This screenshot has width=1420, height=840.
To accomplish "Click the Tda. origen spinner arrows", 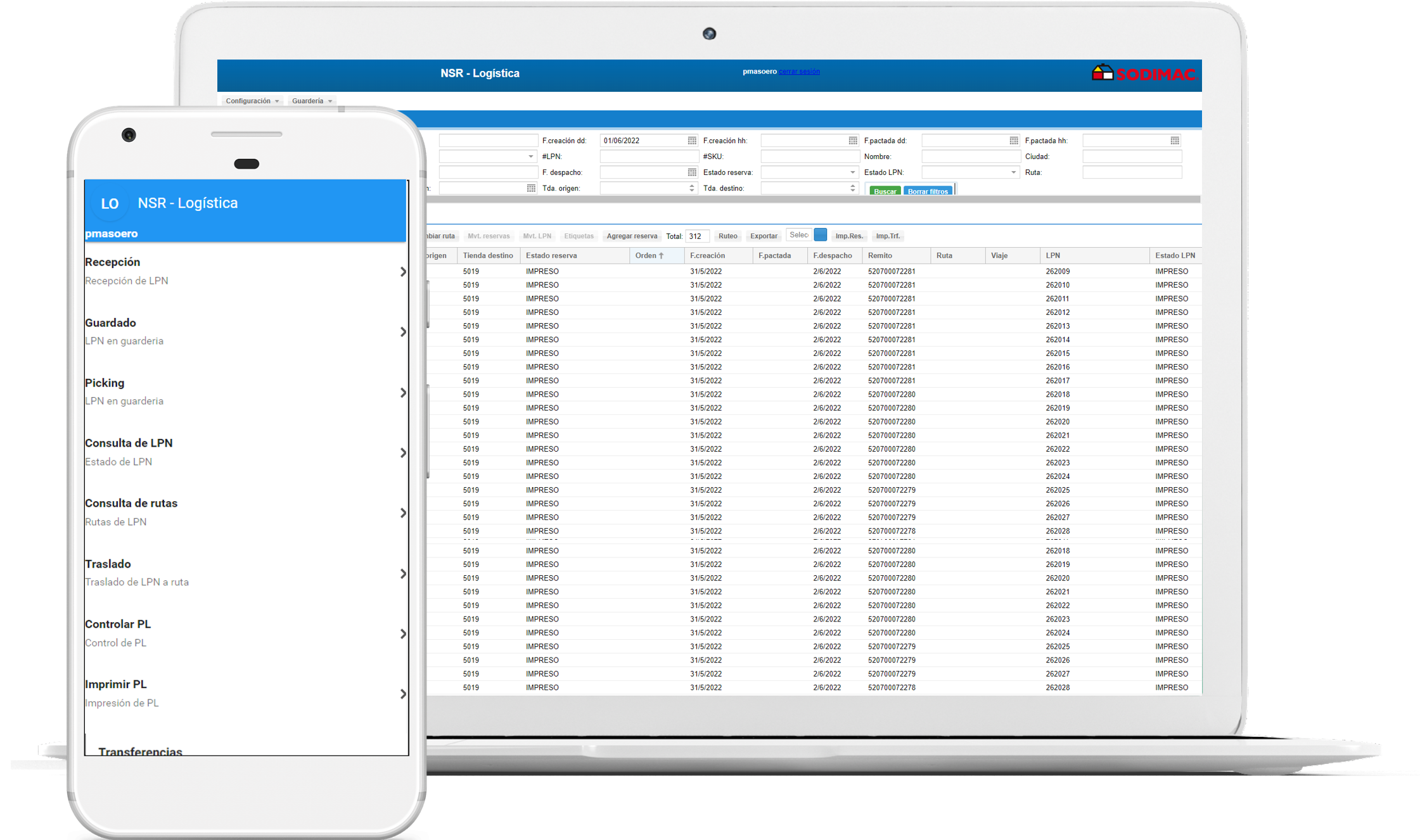I will tap(692, 188).
